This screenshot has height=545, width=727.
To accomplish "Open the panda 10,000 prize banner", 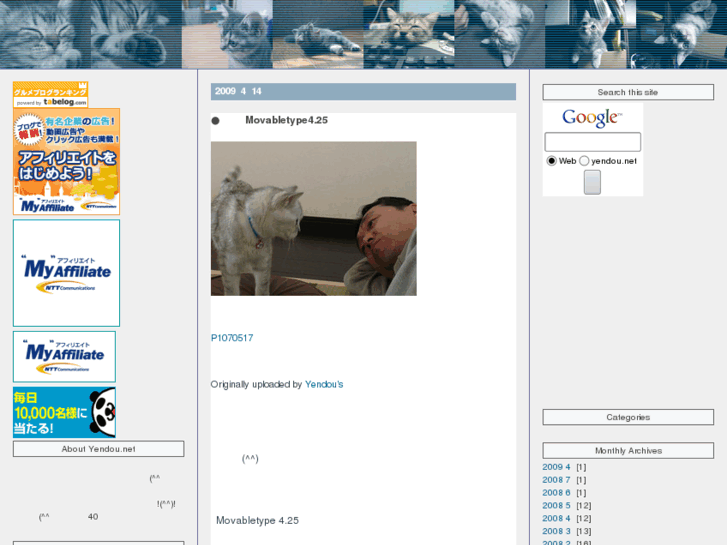I will coord(64,412).
